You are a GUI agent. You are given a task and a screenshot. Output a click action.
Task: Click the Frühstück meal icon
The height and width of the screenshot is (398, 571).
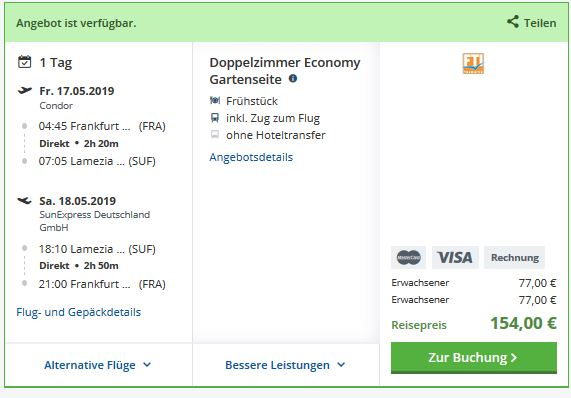(x=215, y=100)
